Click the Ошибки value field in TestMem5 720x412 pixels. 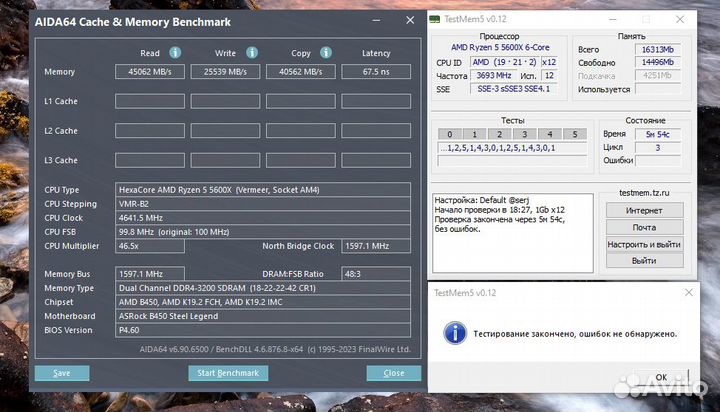point(658,160)
